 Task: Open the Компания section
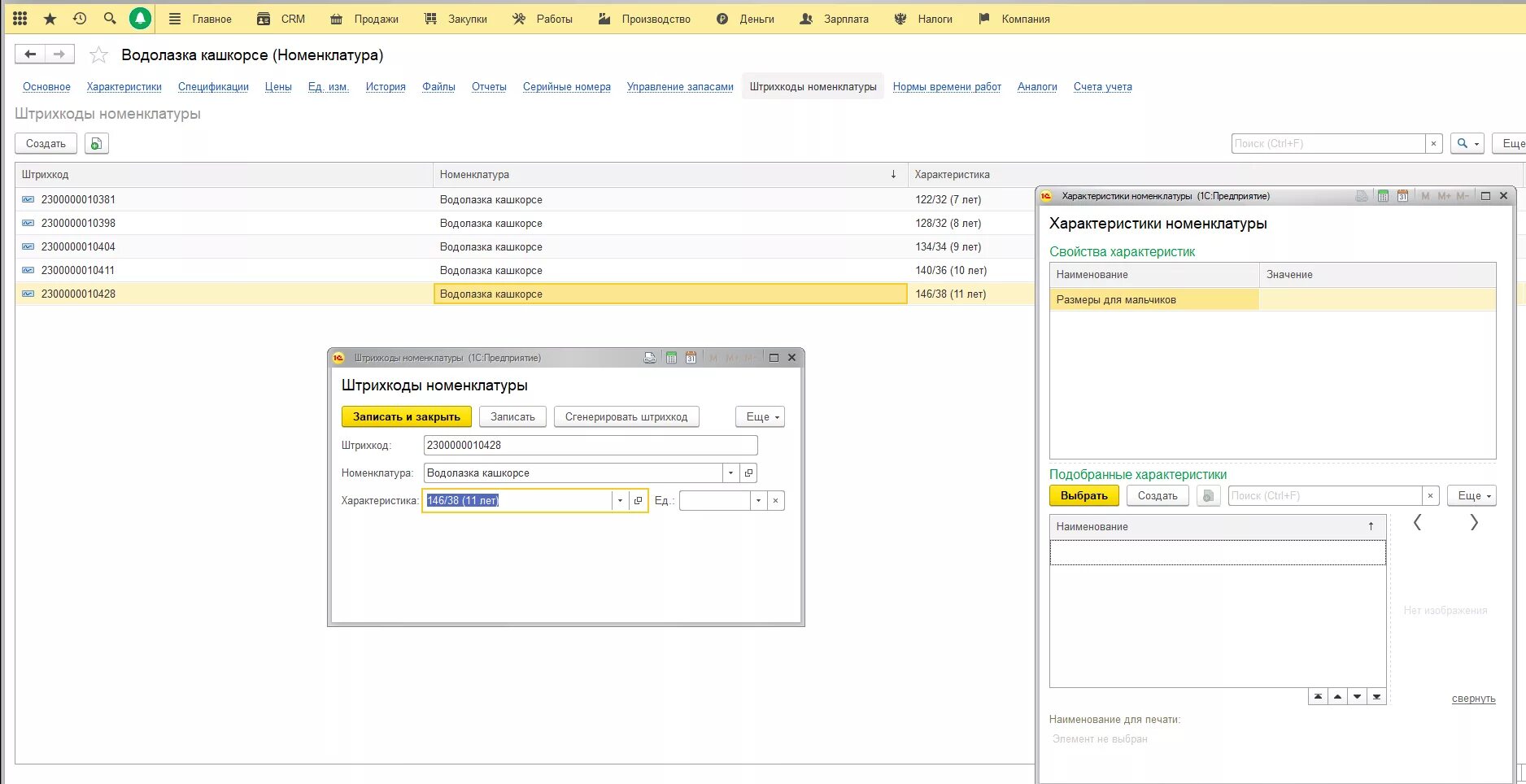[1014, 19]
